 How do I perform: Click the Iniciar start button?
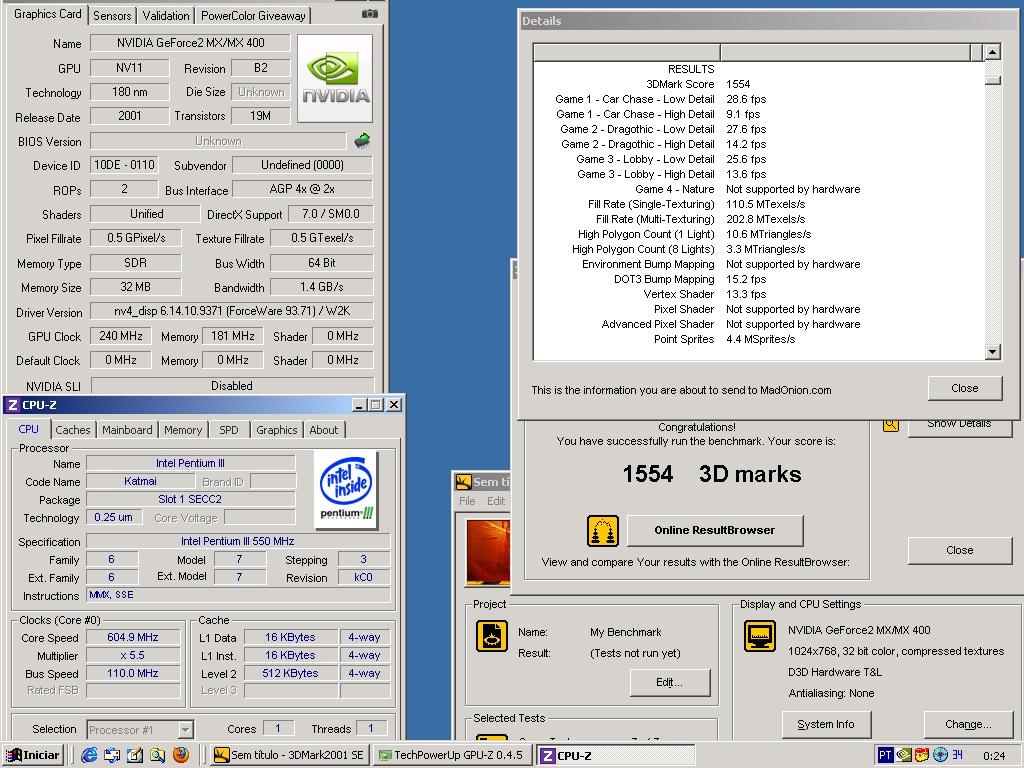(34, 755)
